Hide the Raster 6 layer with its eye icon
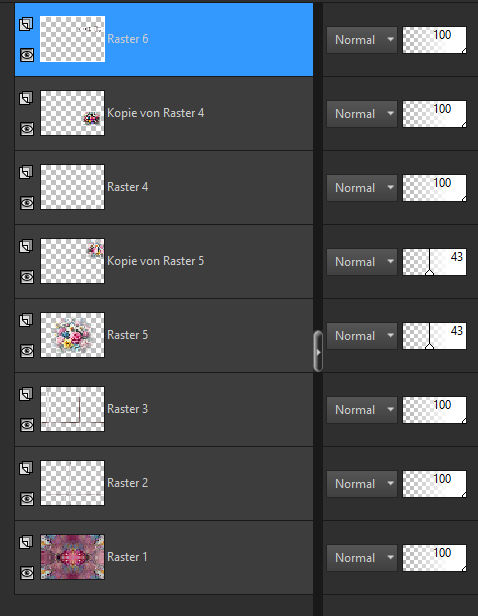The image size is (478, 616). (x=27, y=55)
